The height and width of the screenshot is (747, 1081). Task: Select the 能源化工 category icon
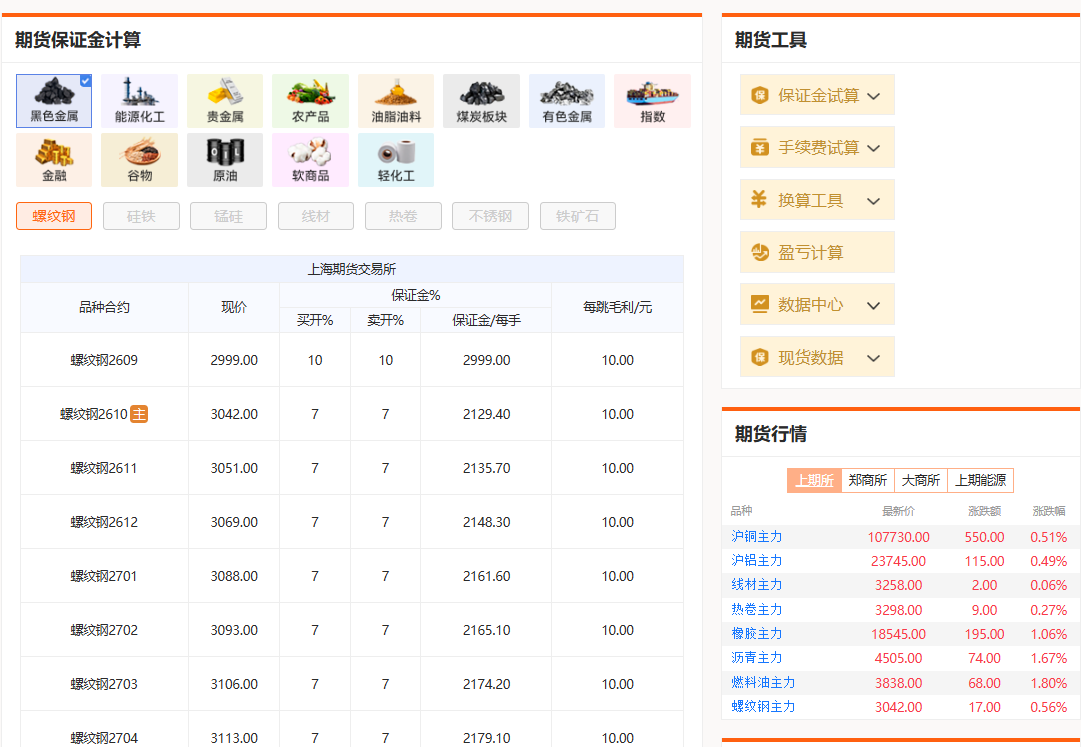pyautogui.click(x=139, y=101)
